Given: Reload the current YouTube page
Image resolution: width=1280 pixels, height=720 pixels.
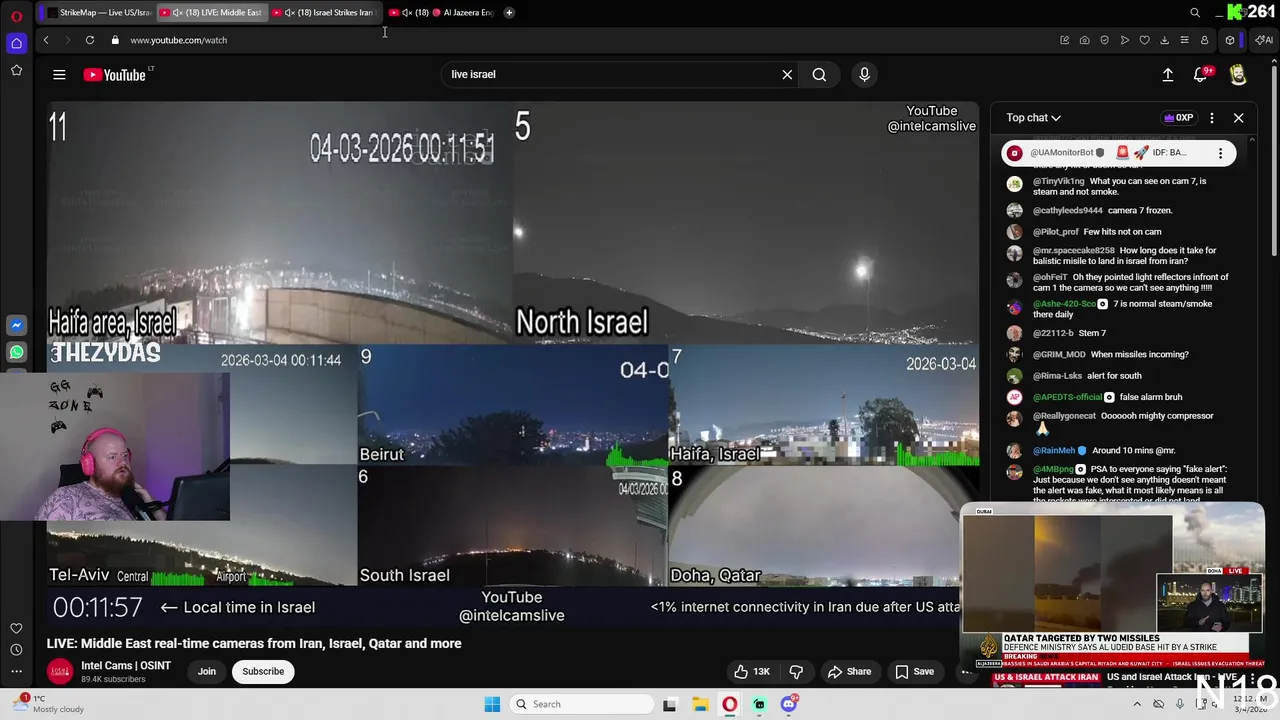Looking at the screenshot, I should point(89,40).
